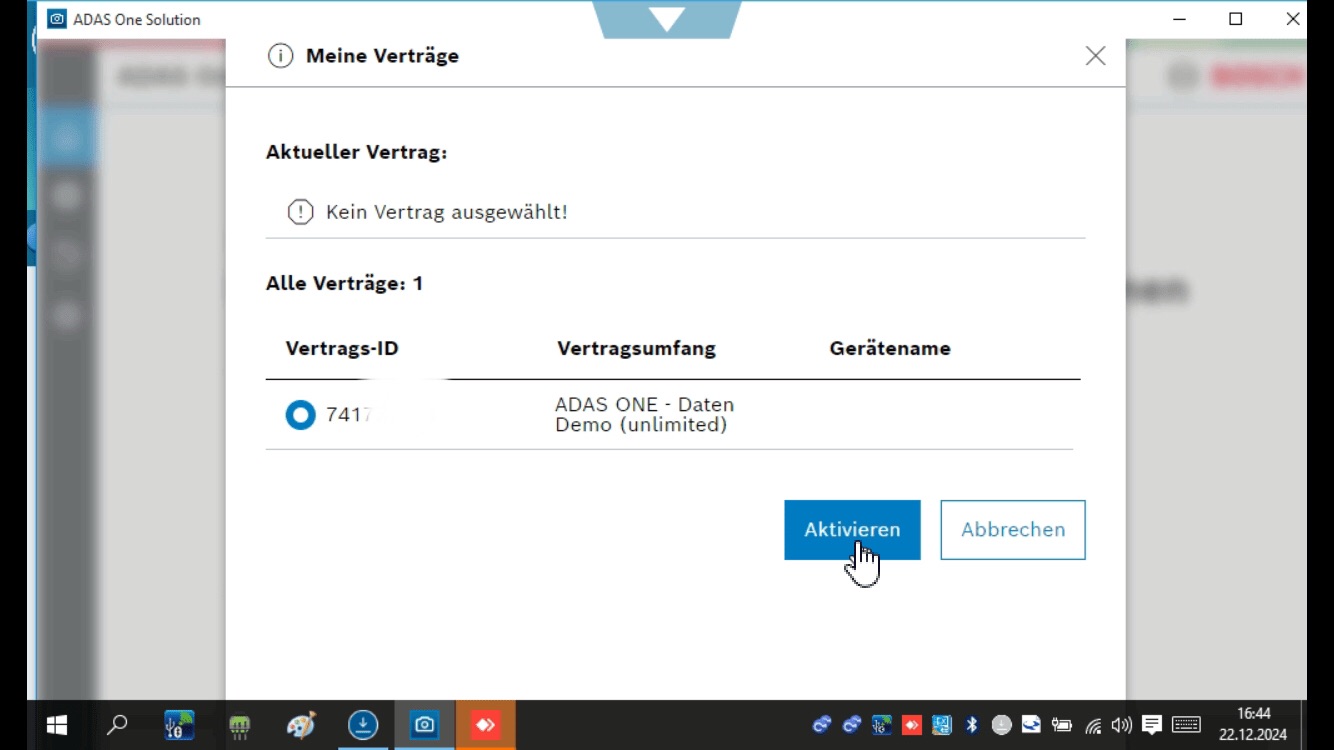Open the red remote desktop taskbar icon
This screenshot has height=750, width=1334.
pos(486,725)
